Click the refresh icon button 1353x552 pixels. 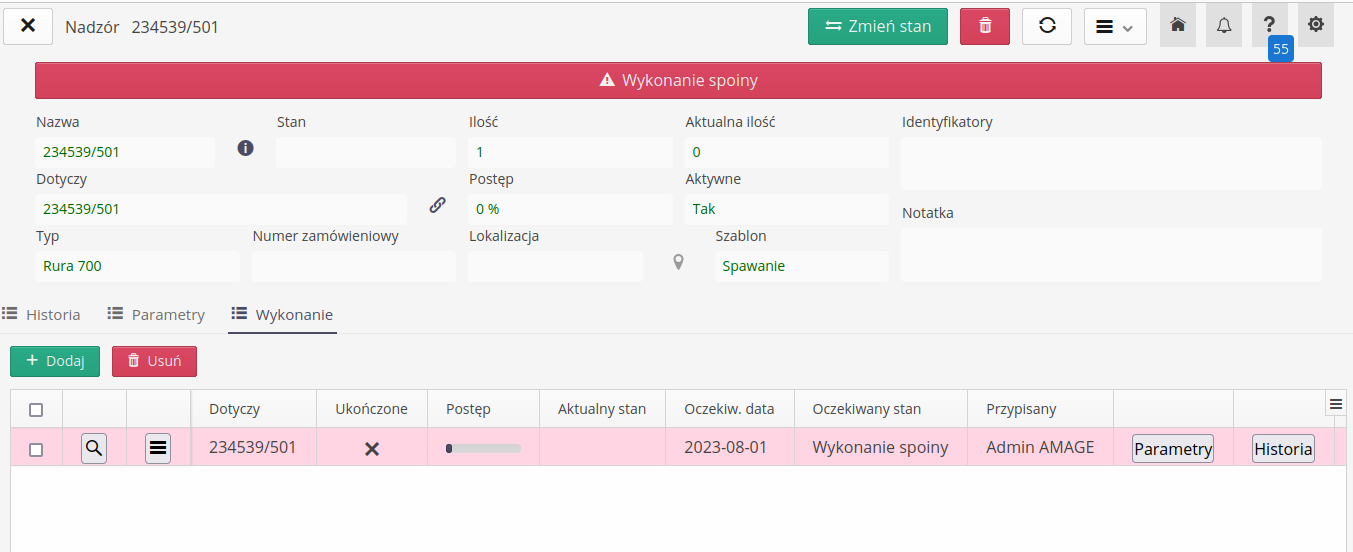pos(1047,27)
